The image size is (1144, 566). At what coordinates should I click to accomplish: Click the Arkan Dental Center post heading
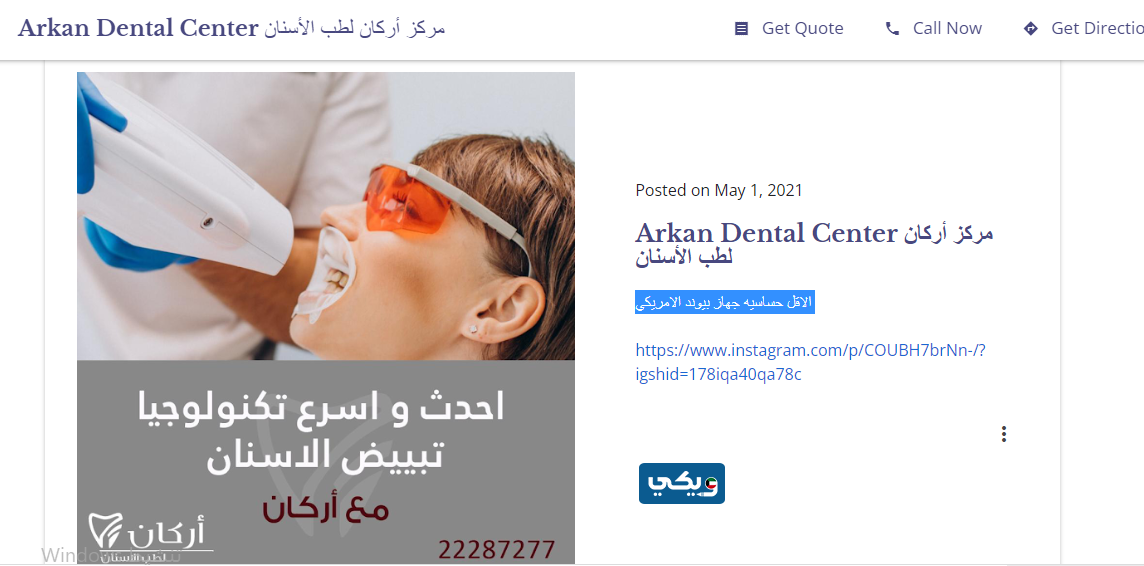click(814, 245)
